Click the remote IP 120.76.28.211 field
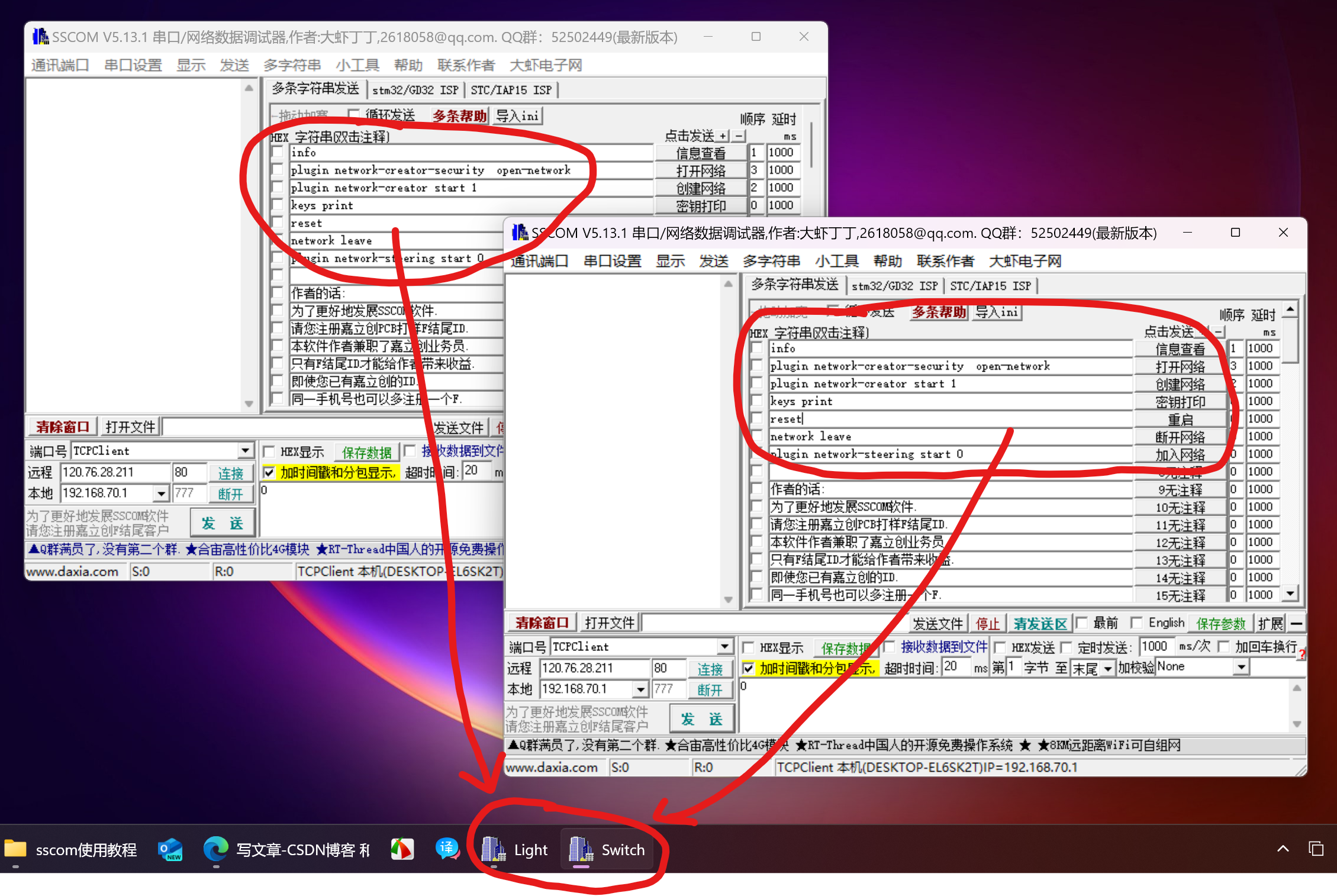The image size is (1337, 896). (x=594, y=668)
